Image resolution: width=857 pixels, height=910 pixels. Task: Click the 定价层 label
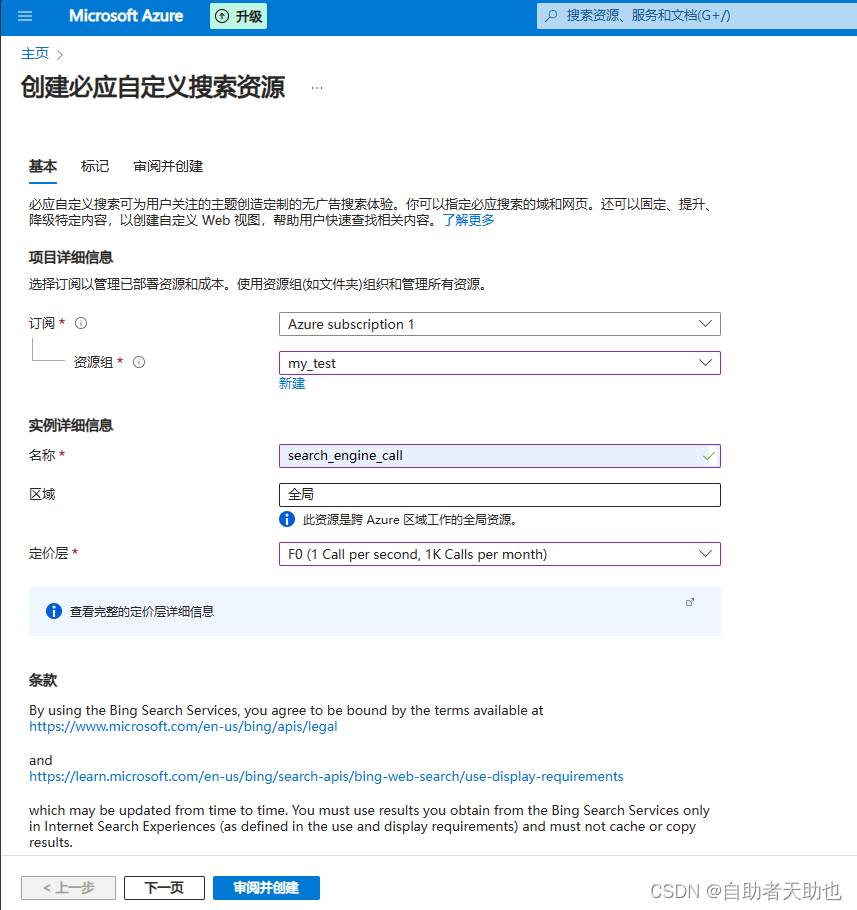pyautogui.click(x=49, y=553)
